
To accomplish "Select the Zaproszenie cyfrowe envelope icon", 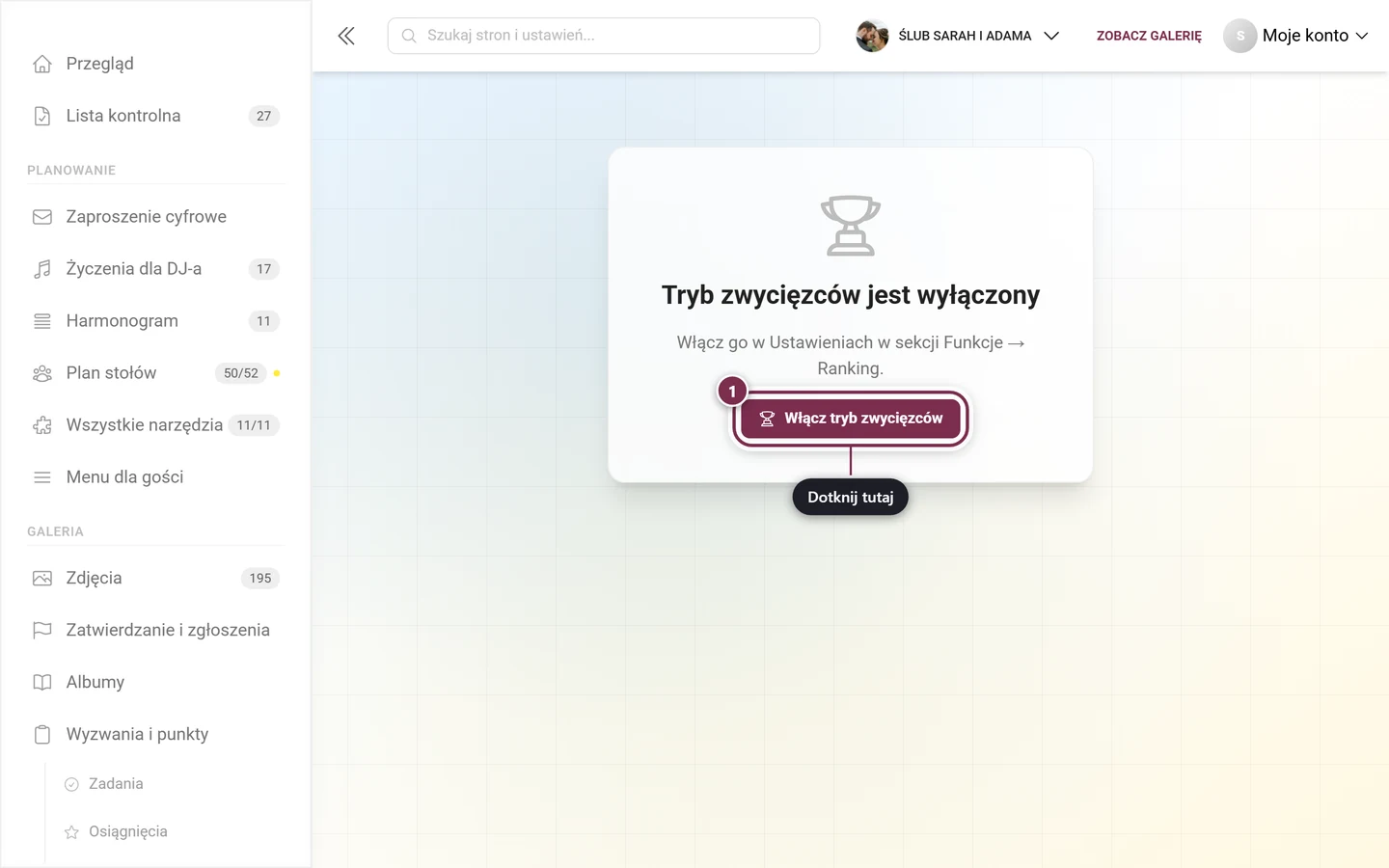I will pos(42,217).
